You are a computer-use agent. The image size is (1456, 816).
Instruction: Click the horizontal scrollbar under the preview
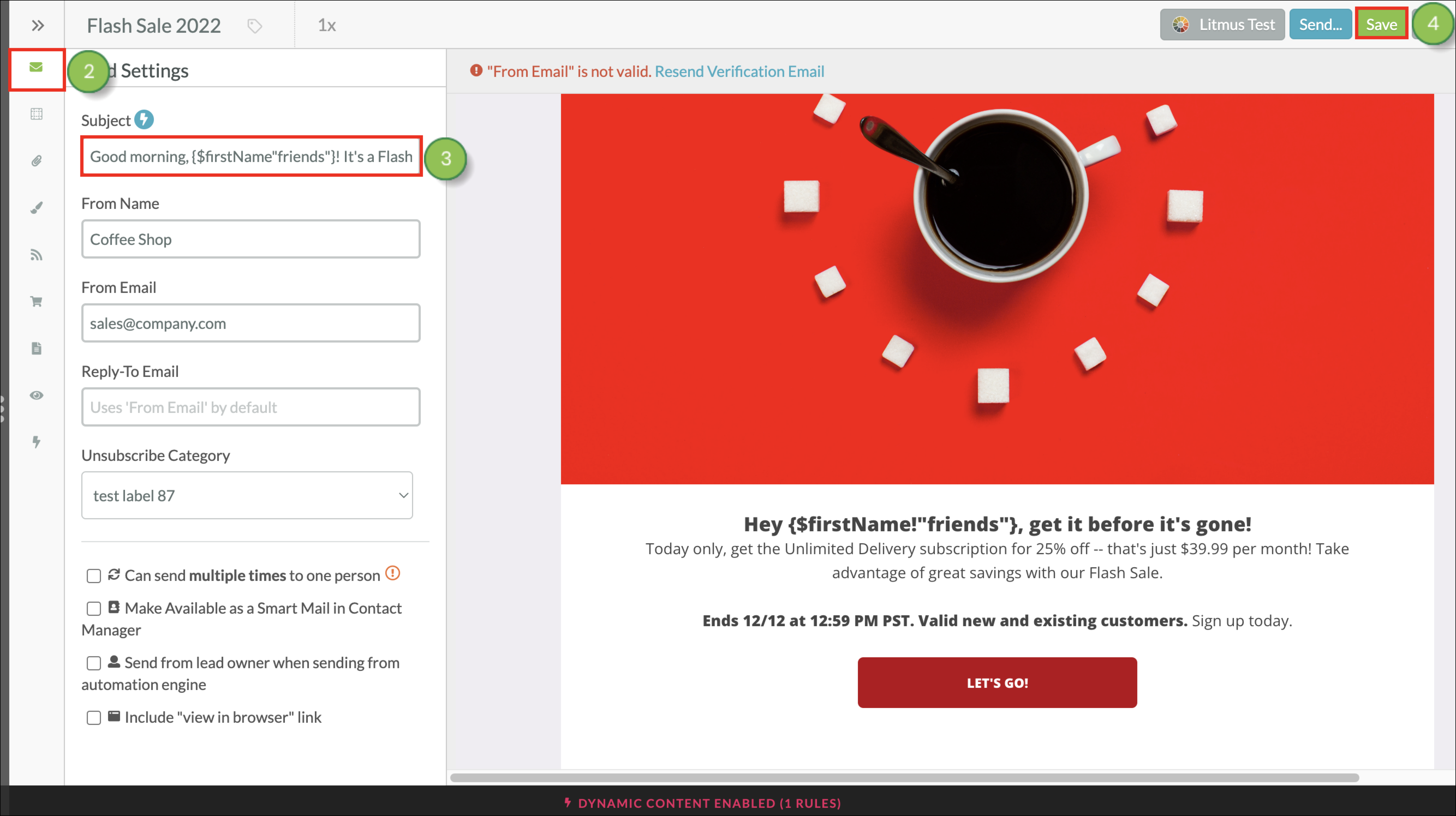pos(904,778)
